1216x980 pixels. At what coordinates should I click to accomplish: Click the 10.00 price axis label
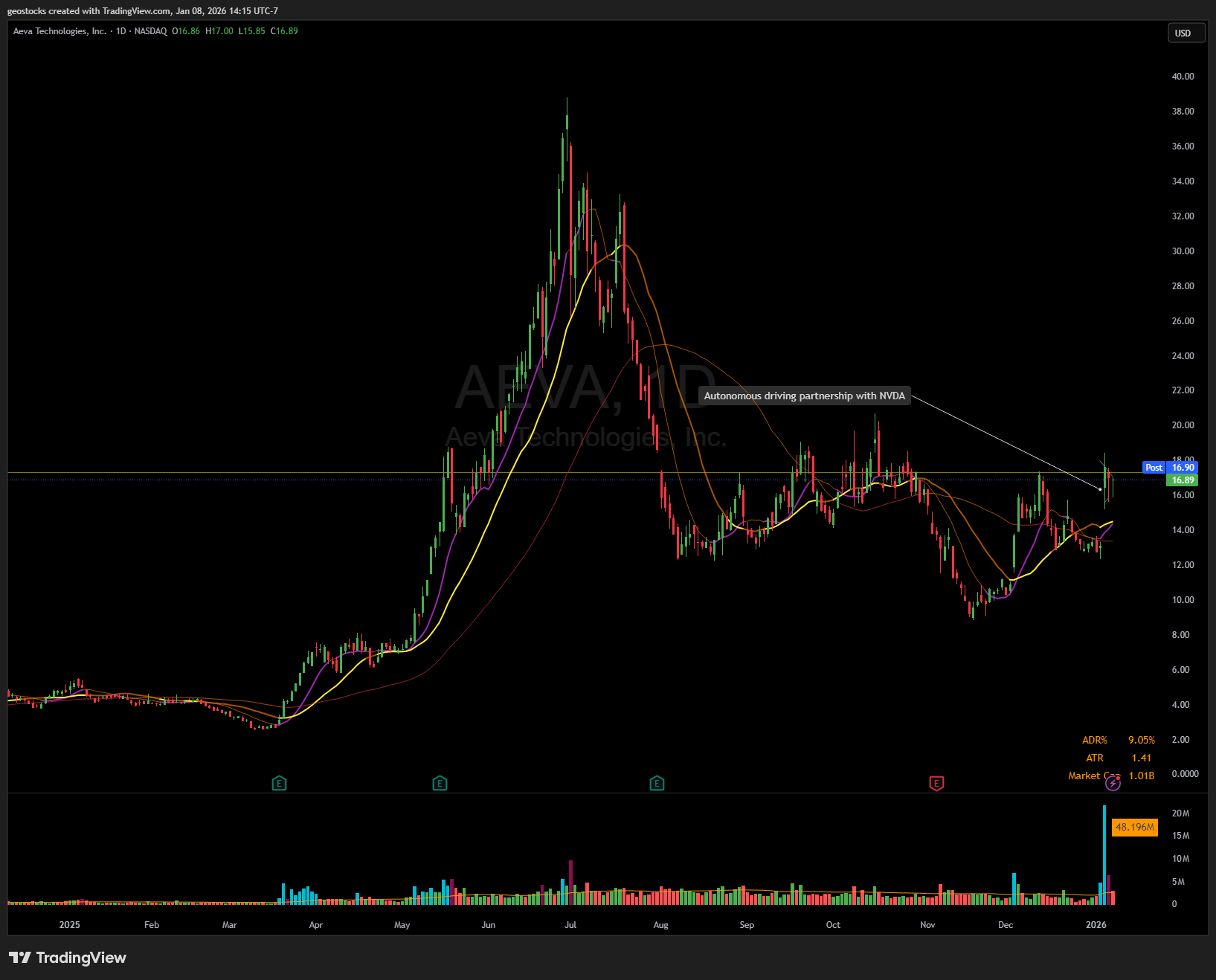1183,600
